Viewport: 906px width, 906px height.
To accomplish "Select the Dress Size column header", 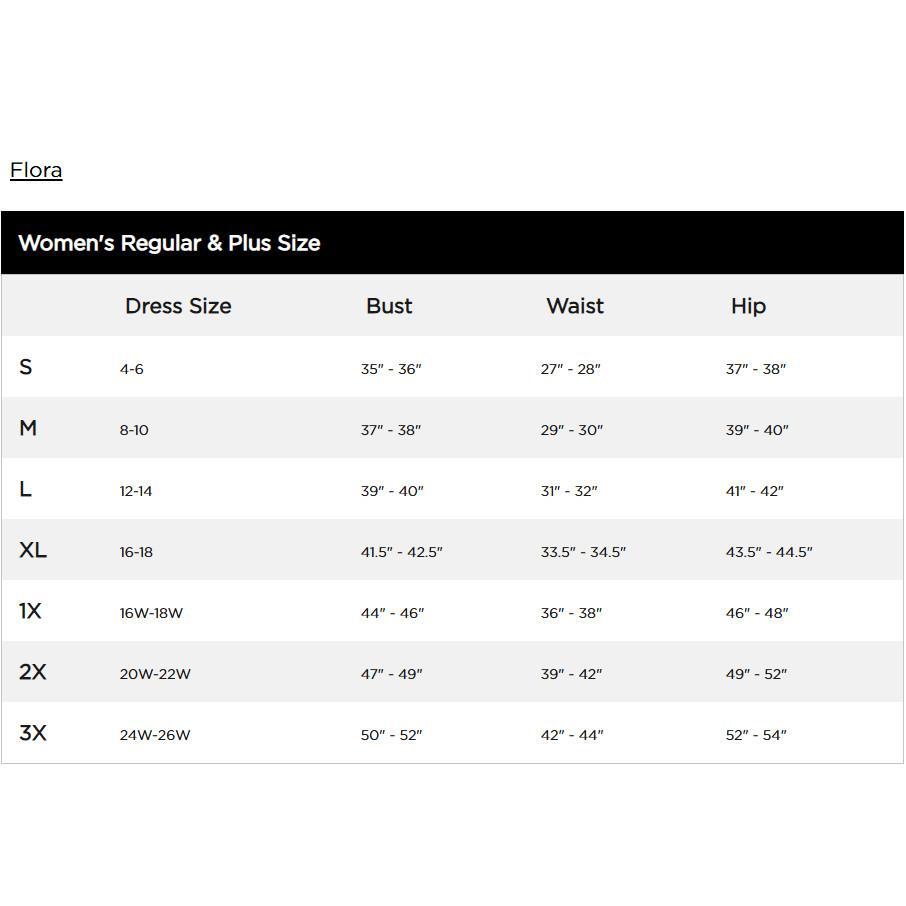I will 178,306.
